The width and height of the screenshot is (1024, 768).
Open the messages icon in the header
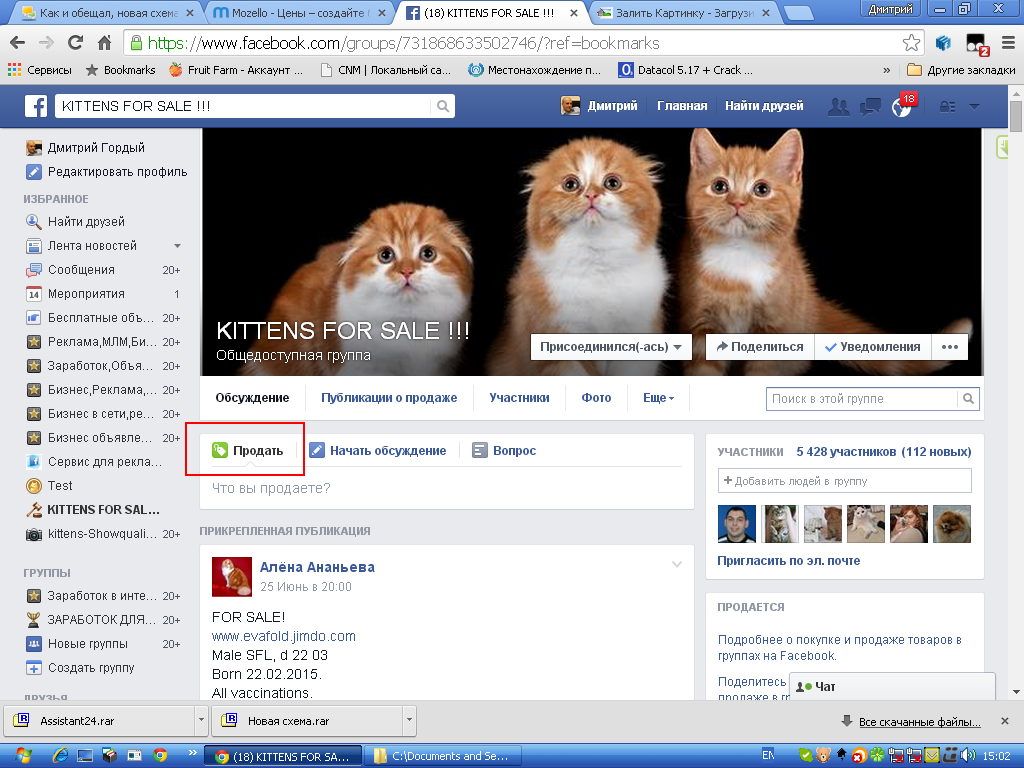pos(870,106)
